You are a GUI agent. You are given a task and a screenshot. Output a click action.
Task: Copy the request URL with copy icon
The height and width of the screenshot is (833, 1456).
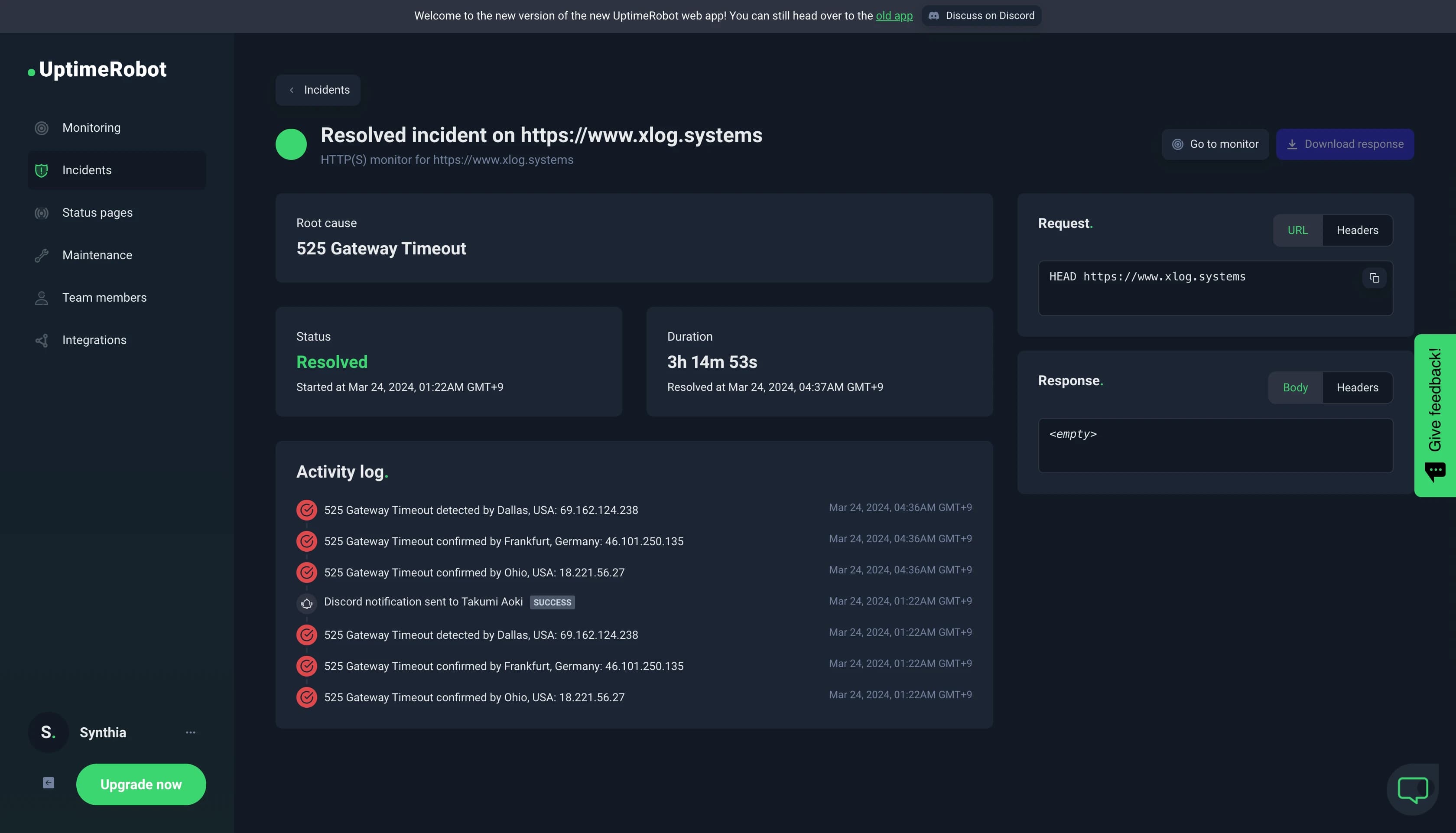[x=1374, y=278]
